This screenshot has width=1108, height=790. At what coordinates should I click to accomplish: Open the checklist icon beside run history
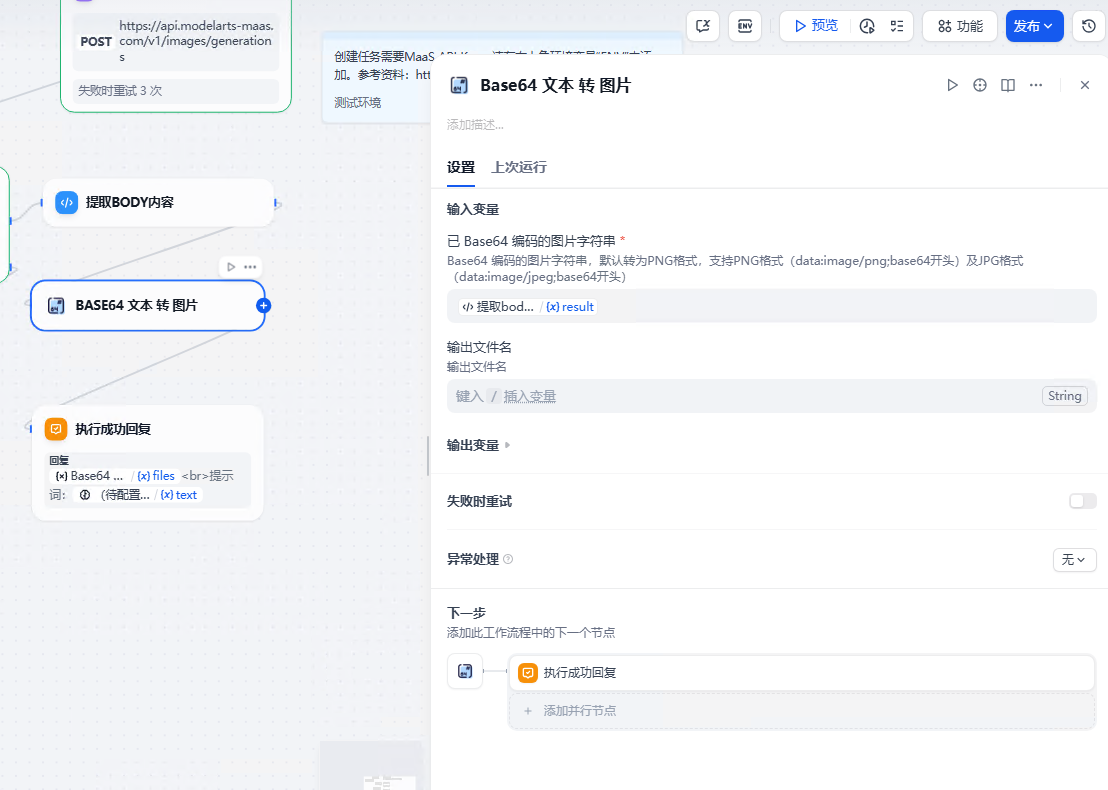click(895, 26)
